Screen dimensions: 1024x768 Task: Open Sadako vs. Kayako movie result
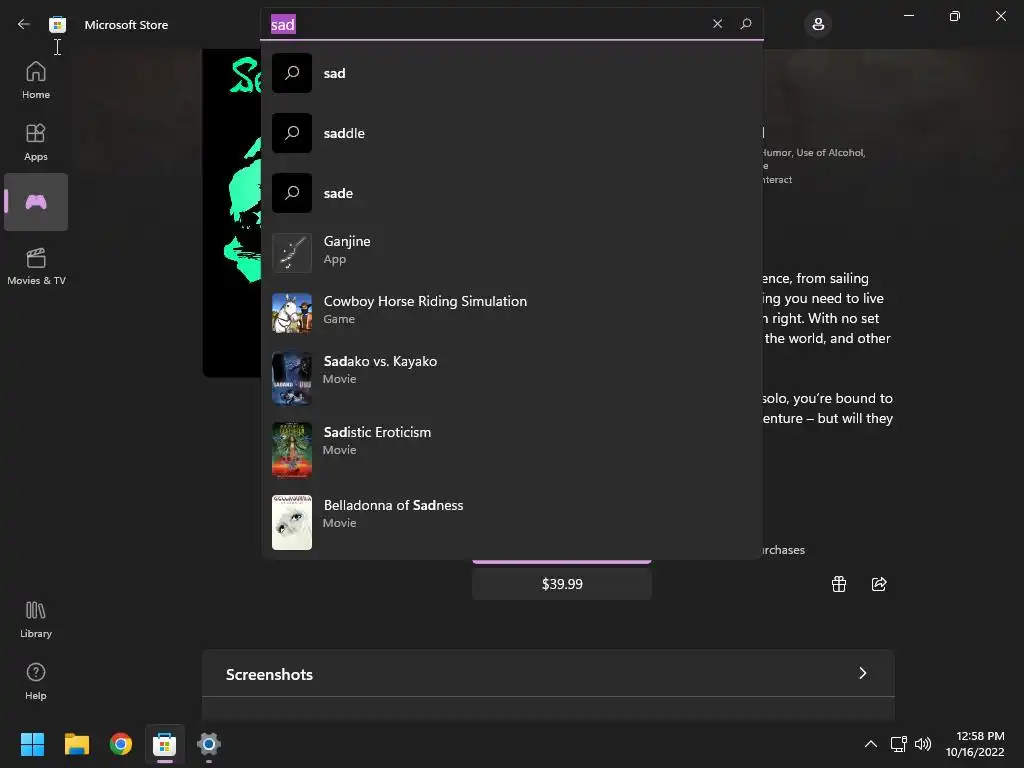pos(512,378)
